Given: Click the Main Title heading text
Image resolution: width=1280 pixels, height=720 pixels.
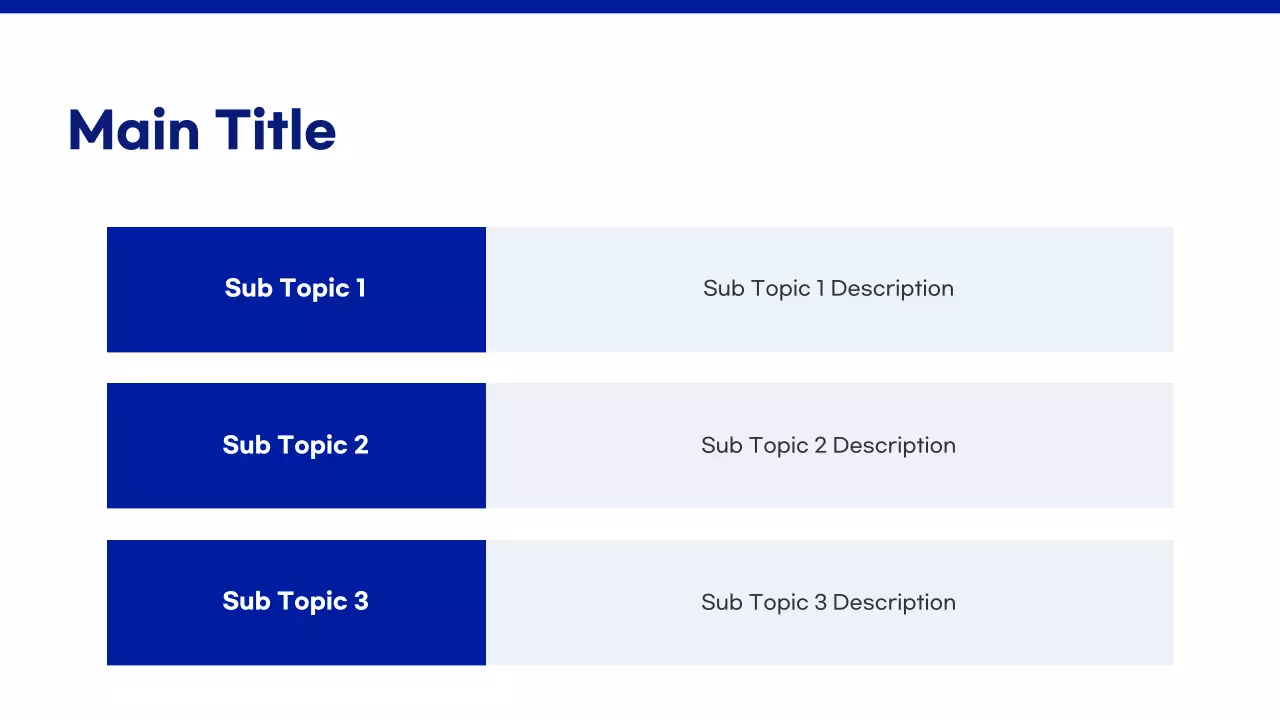Looking at the screenshot, I should [201, 131].
